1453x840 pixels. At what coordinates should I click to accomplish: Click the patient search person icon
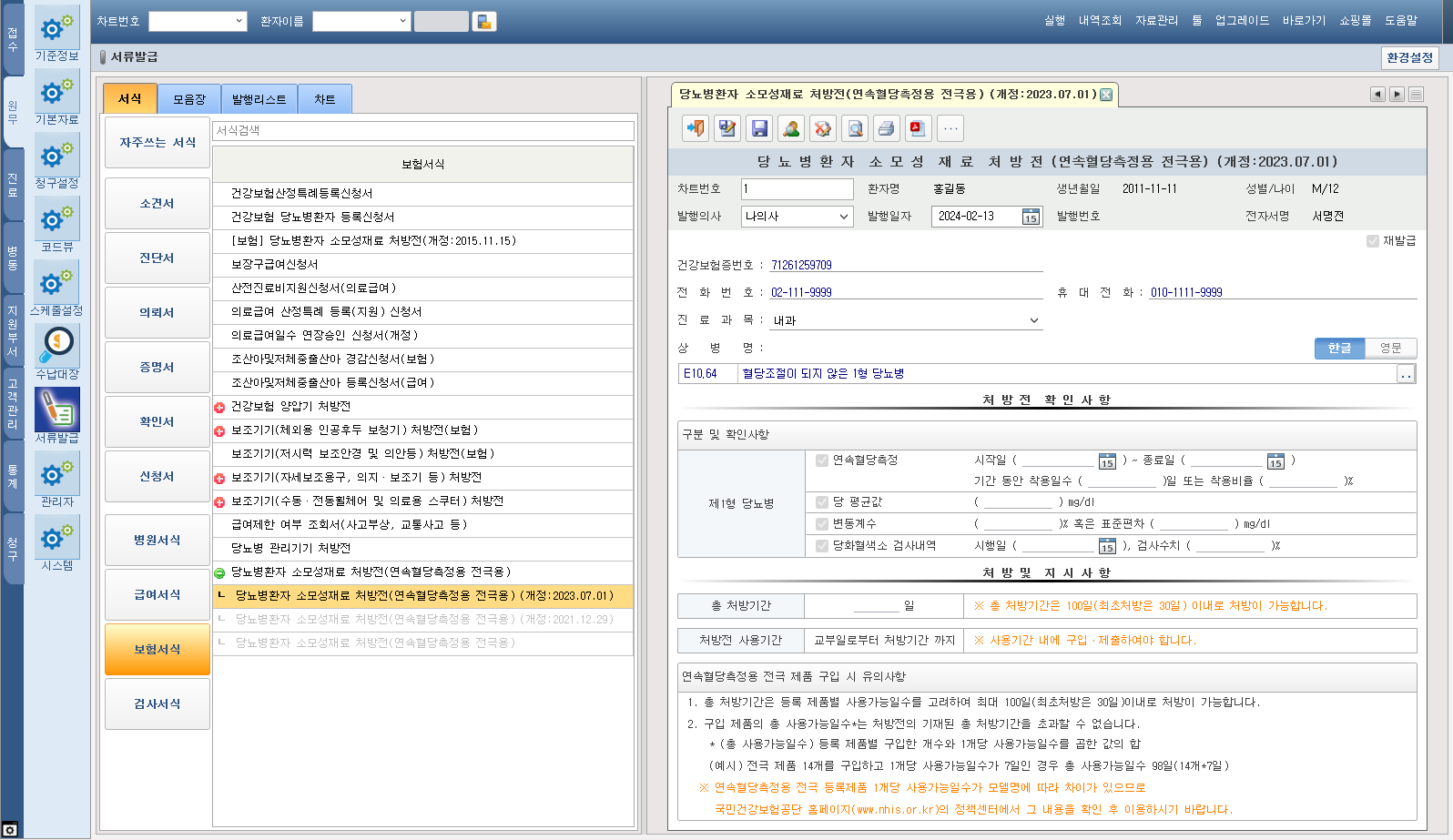791,129
